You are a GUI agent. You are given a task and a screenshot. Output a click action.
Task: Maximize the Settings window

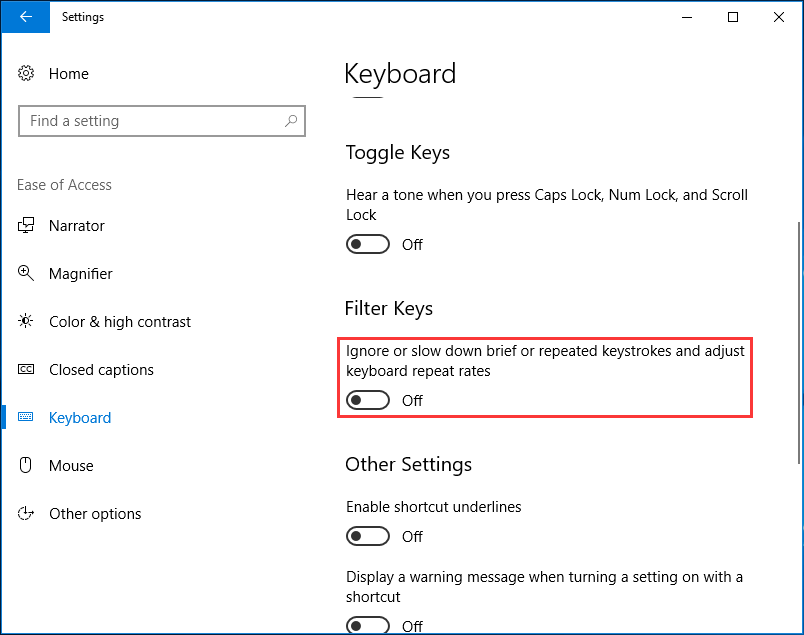click(733, 17)
